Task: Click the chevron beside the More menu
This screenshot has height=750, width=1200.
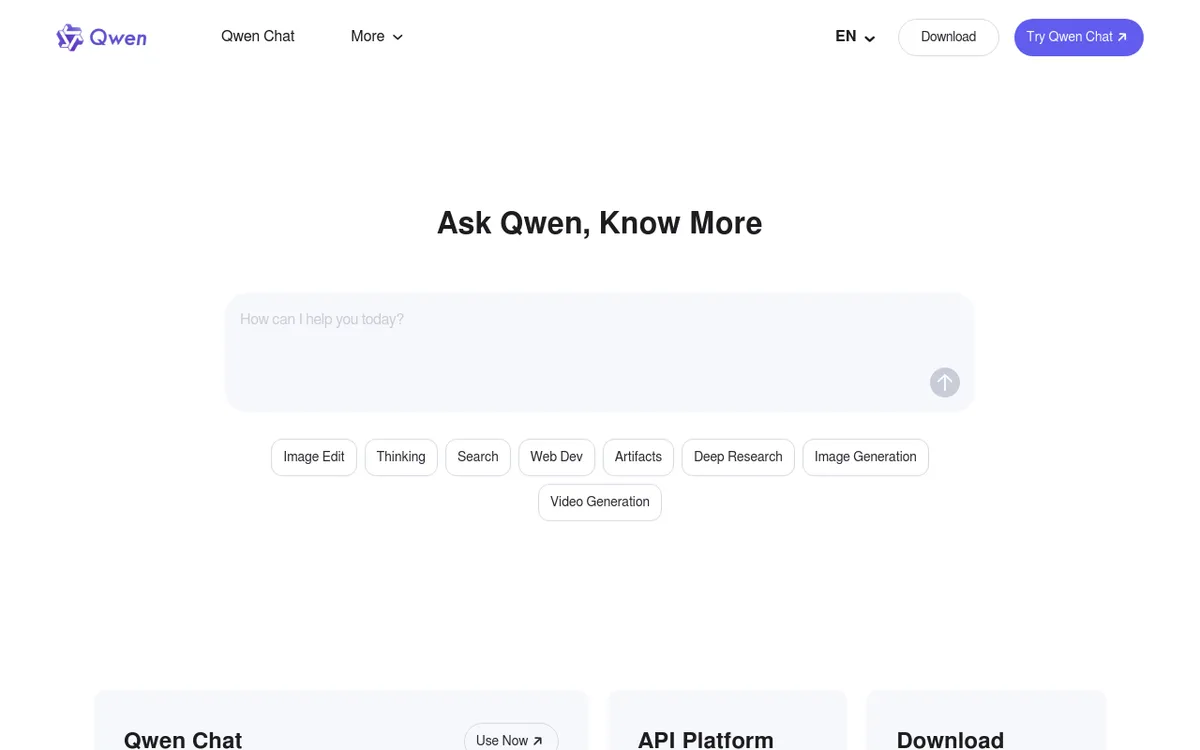Action: tap(398, 37)
